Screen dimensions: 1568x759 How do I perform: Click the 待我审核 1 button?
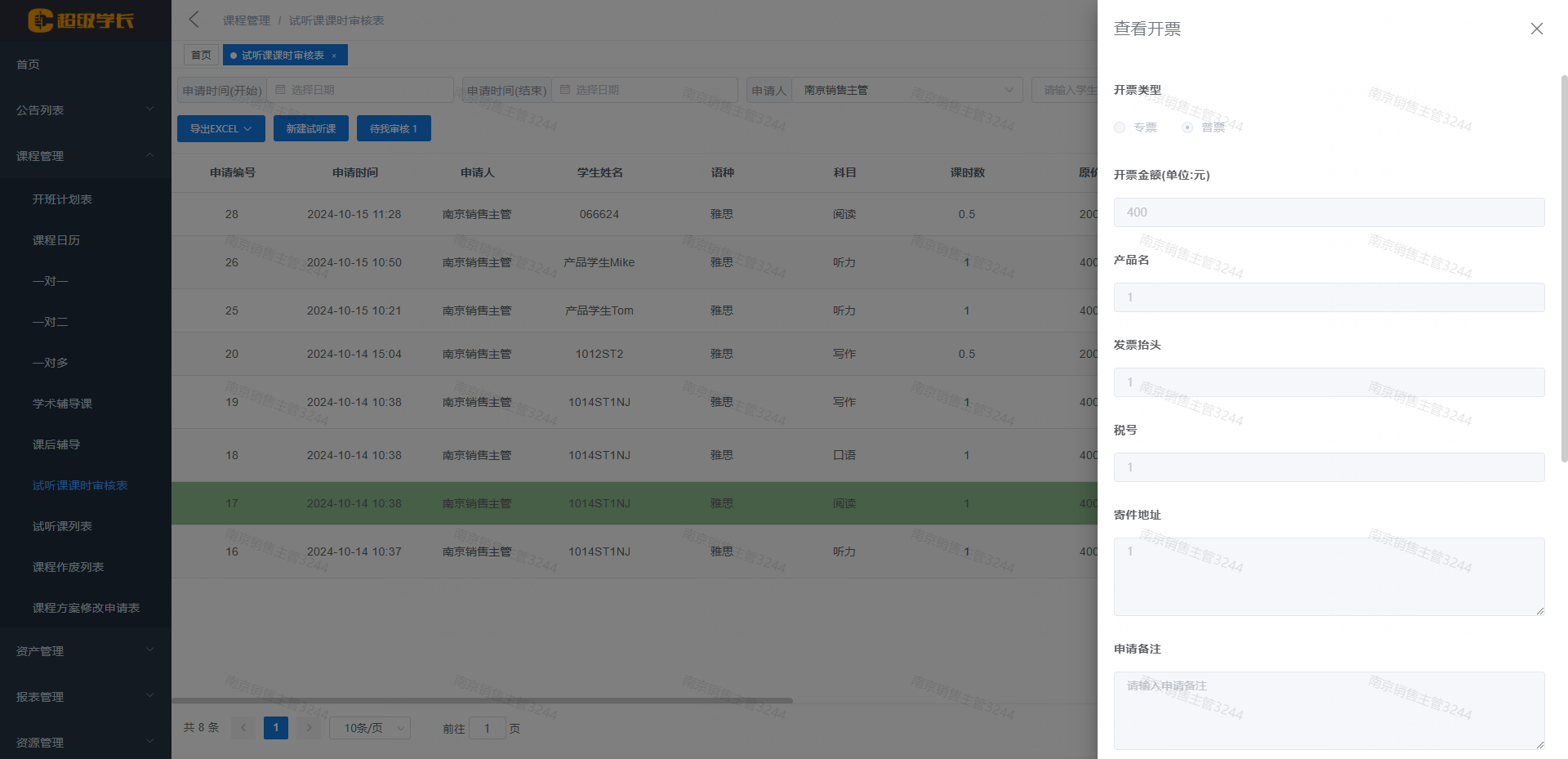pos(394,128)
